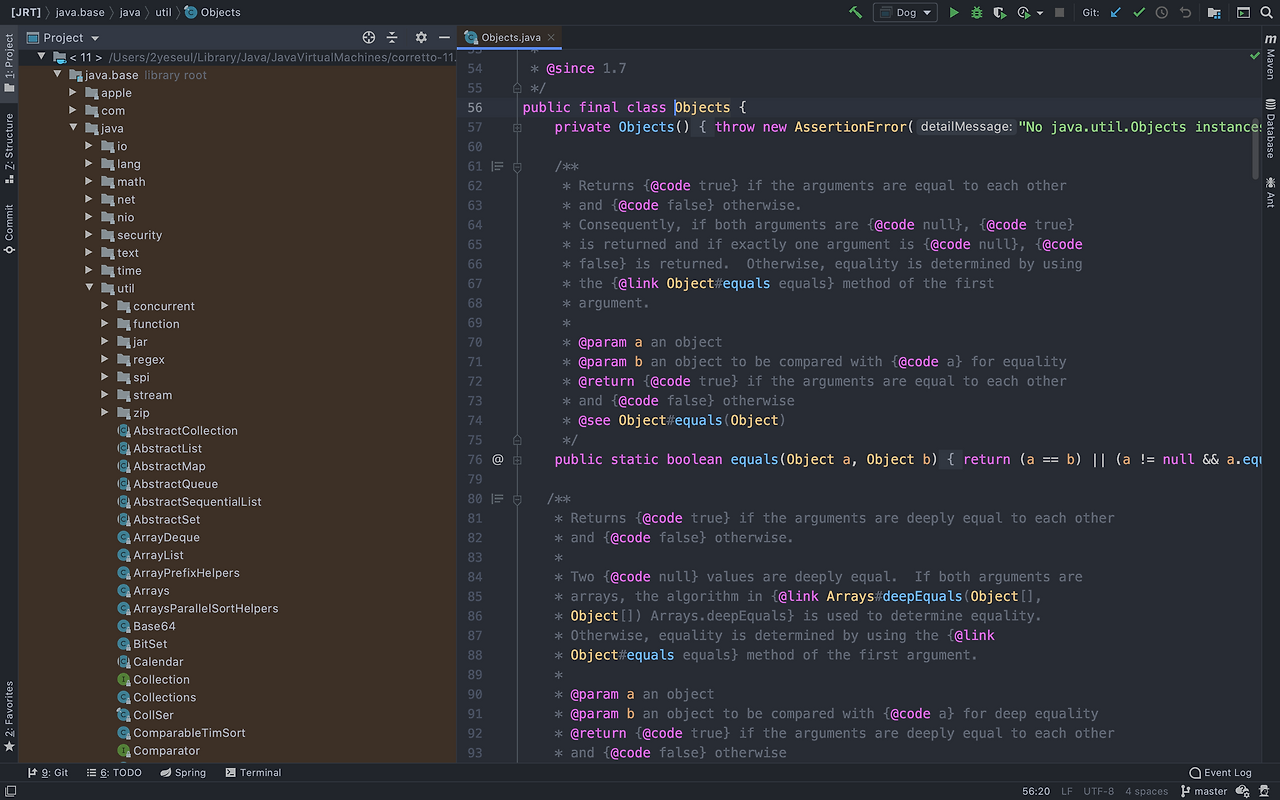
Task: Open the Event Log
Action: point(1220,773)
